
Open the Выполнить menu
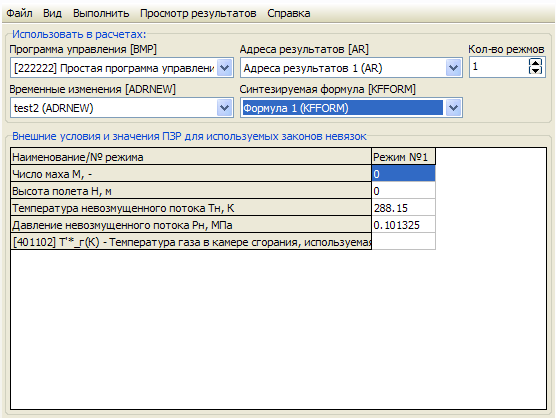click(101, 13)
